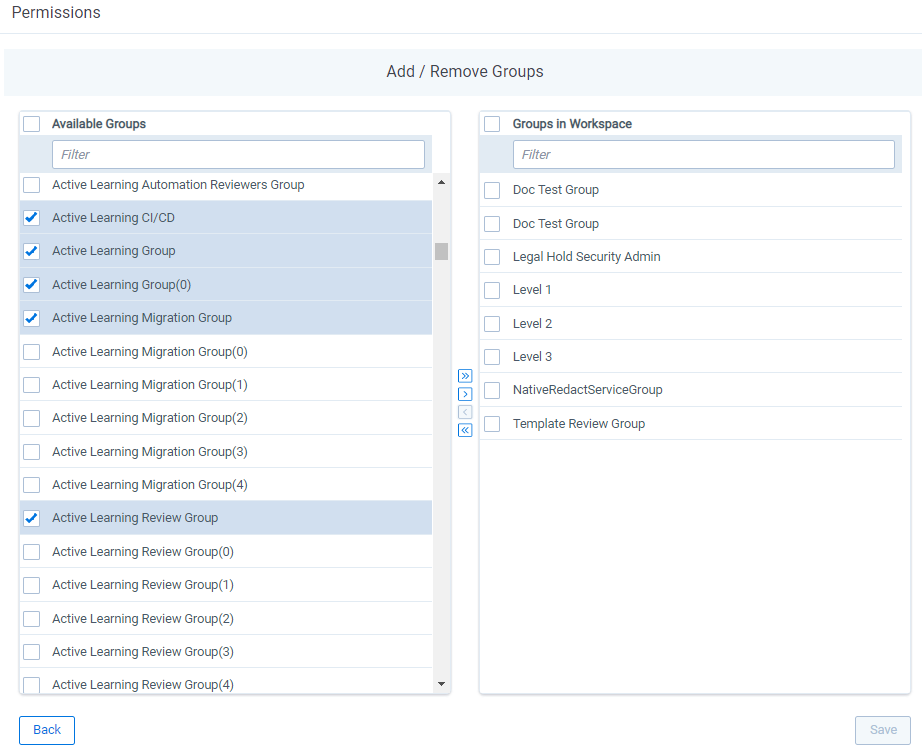Click the move selected left arrow icon
Image resolution: width=922 pixels, height=747 pixels.
coord(465,412)
